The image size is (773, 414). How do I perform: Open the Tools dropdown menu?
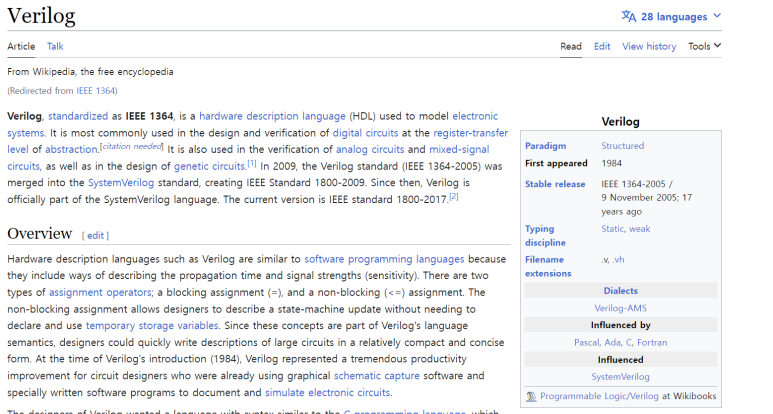coord(704,46)
